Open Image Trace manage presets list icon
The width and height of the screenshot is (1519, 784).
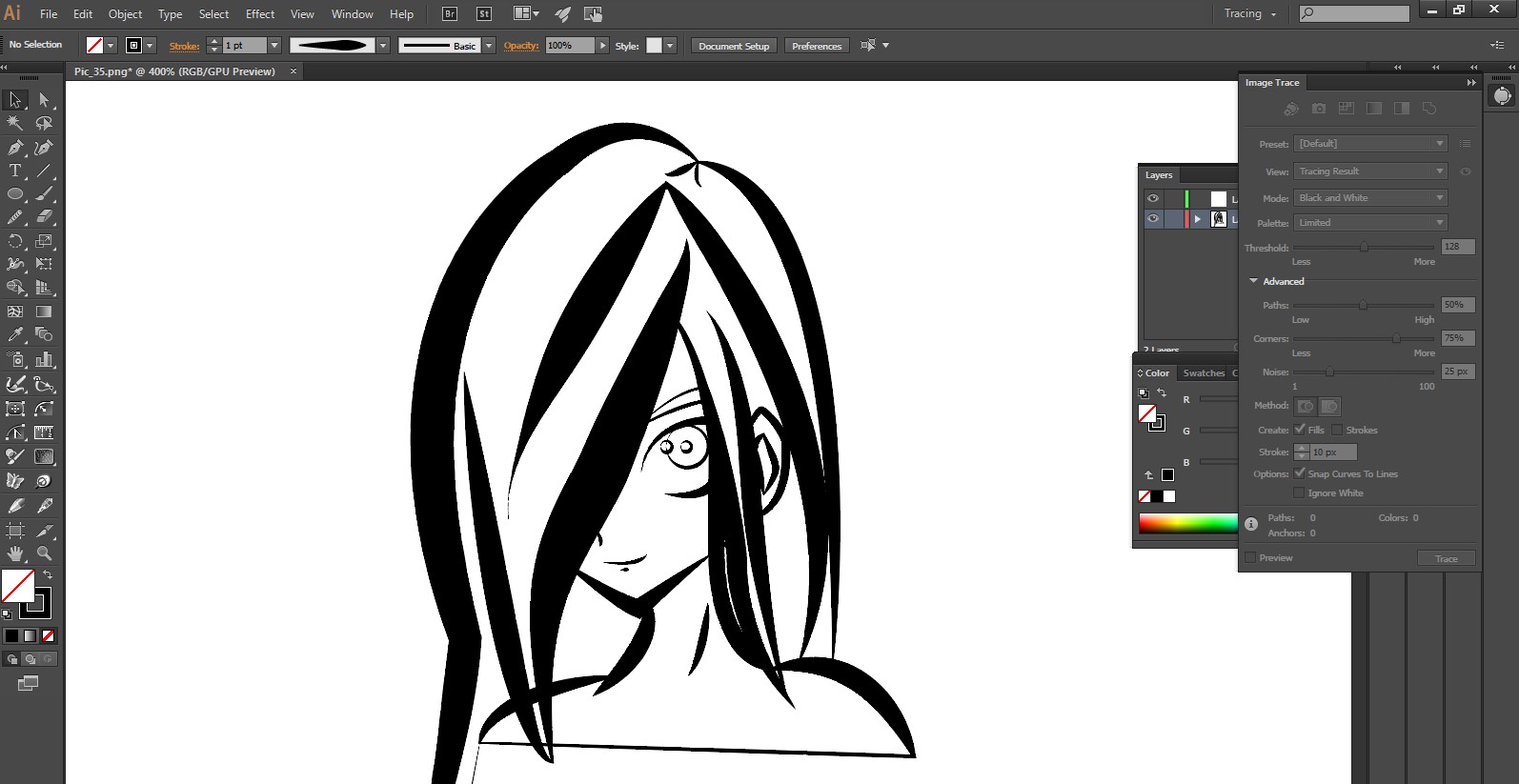(x=1466, y=144)
